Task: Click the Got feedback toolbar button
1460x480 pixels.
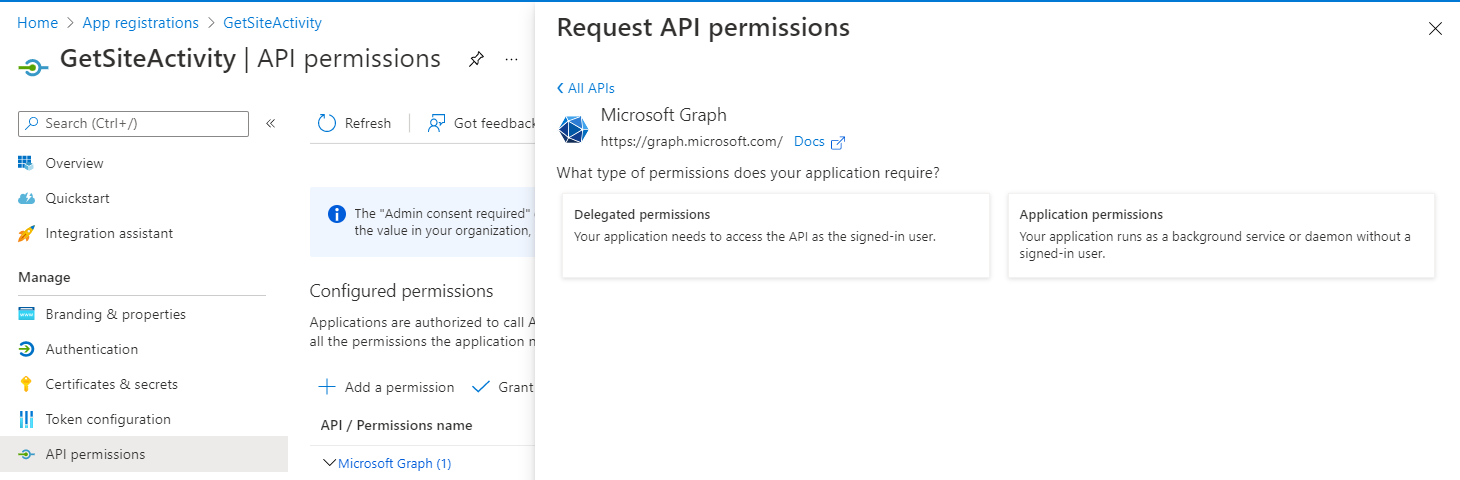Action: pyautogui.click(x=481, y=123)
